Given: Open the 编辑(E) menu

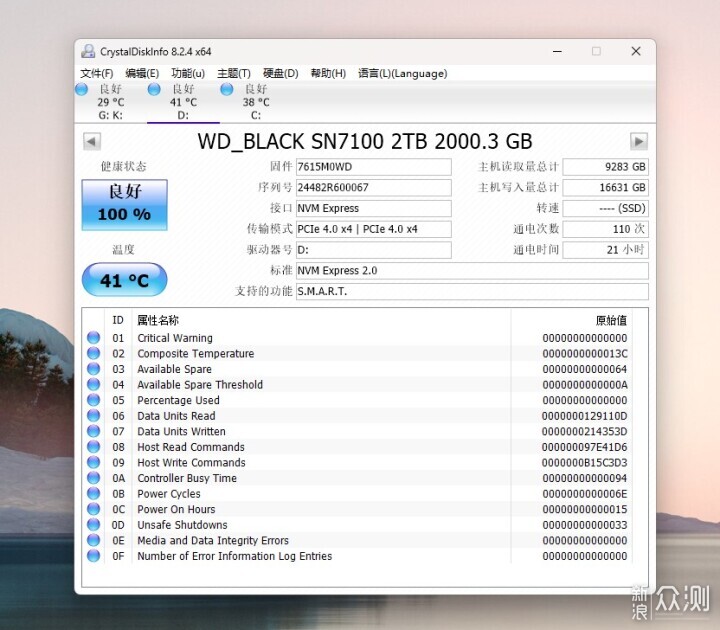Looking at the screenshot, I should [x=142, y=73].
